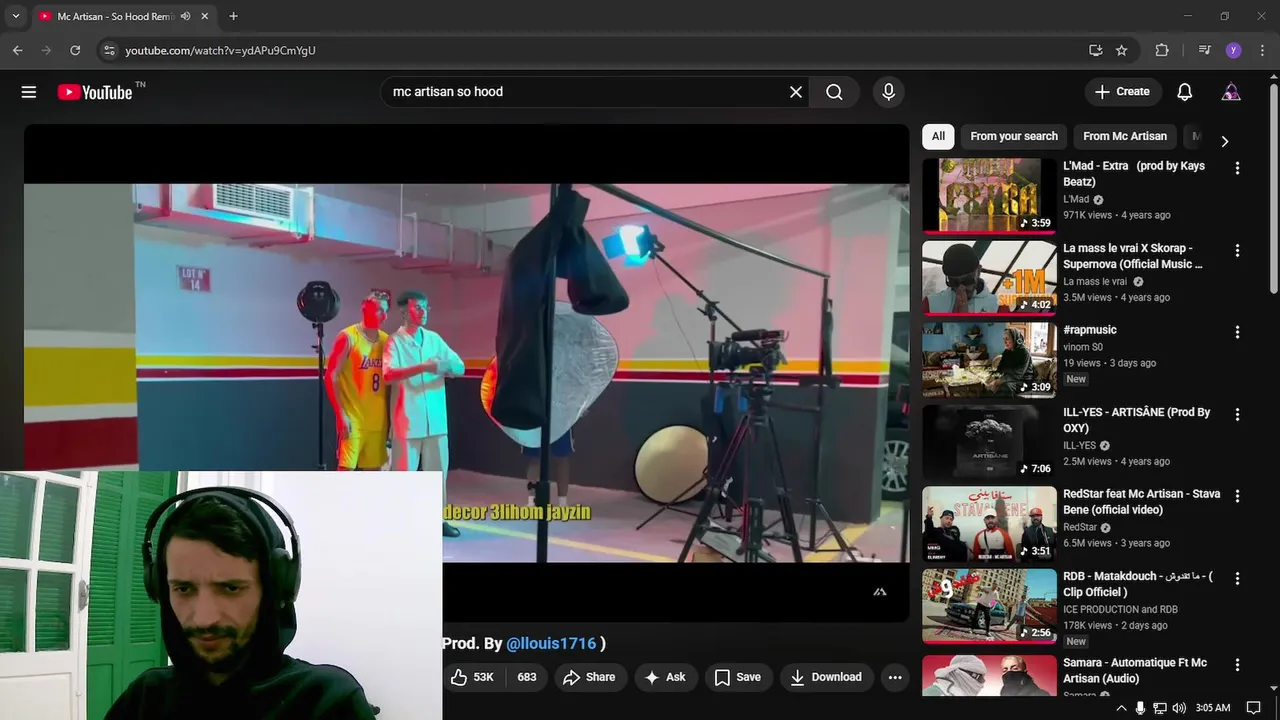Bookmark this page with the star
The image size is (1280, 720).
click(1121, 50)
